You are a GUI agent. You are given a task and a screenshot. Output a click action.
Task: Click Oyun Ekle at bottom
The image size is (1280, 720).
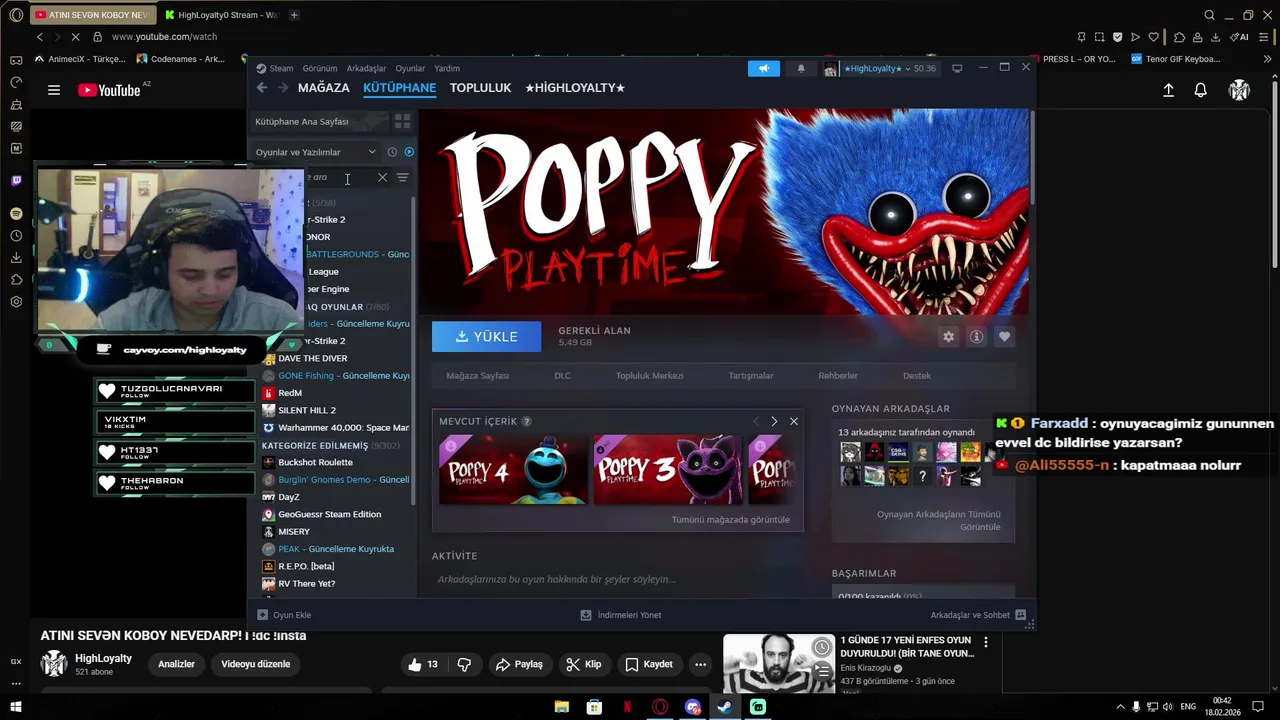point(284,615)
